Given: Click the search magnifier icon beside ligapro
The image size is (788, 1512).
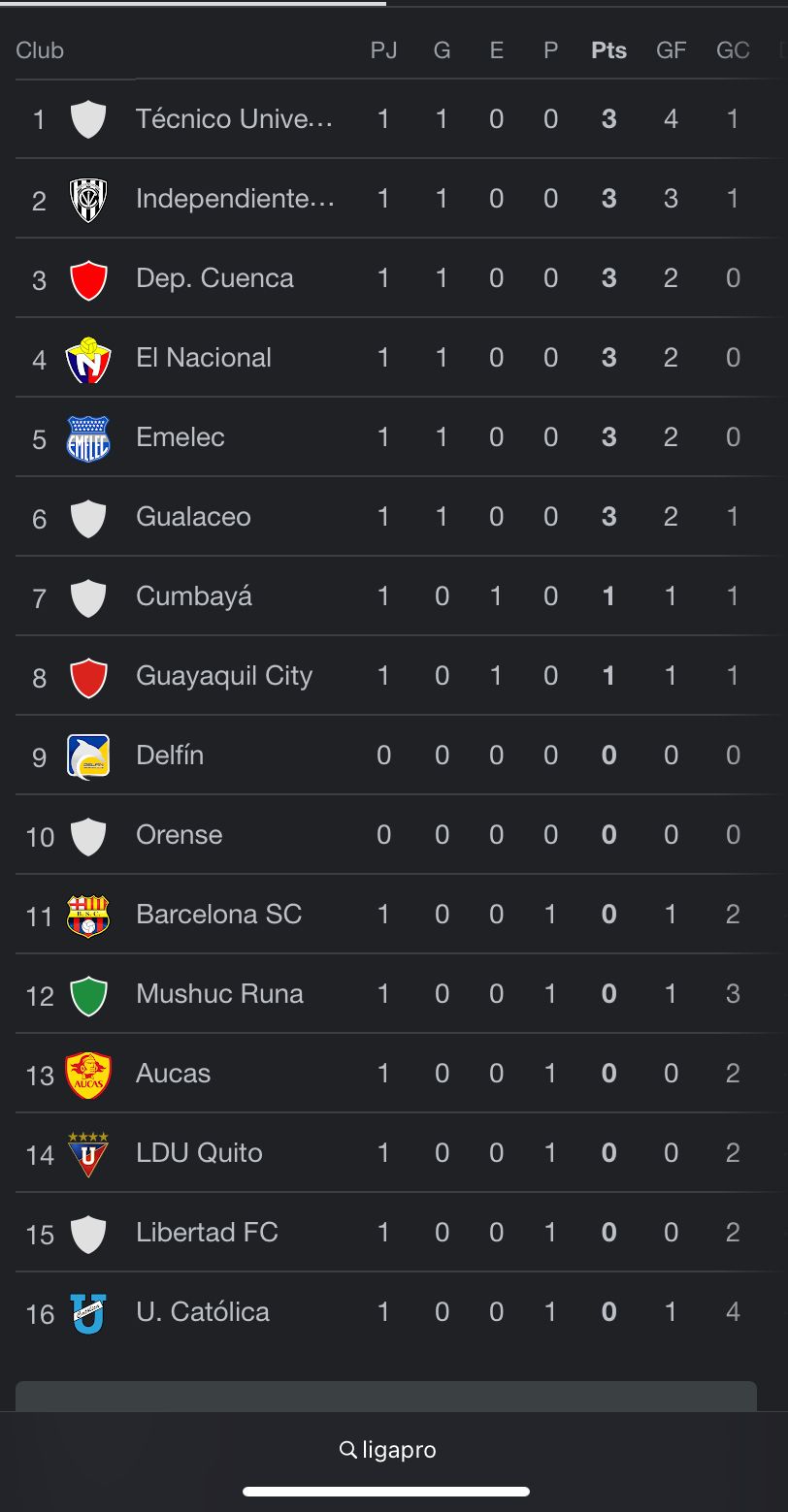Looking at the screenshot, I should [x=348, y=1450].
